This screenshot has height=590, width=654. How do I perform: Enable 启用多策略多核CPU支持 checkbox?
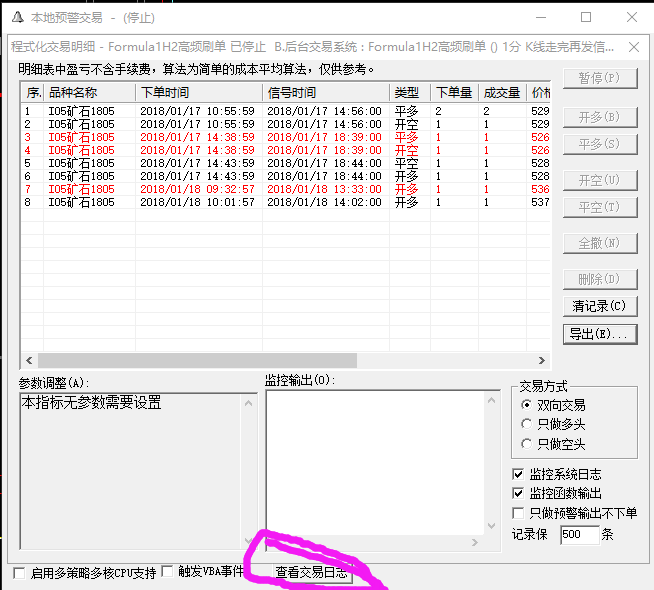click(20, 573)
